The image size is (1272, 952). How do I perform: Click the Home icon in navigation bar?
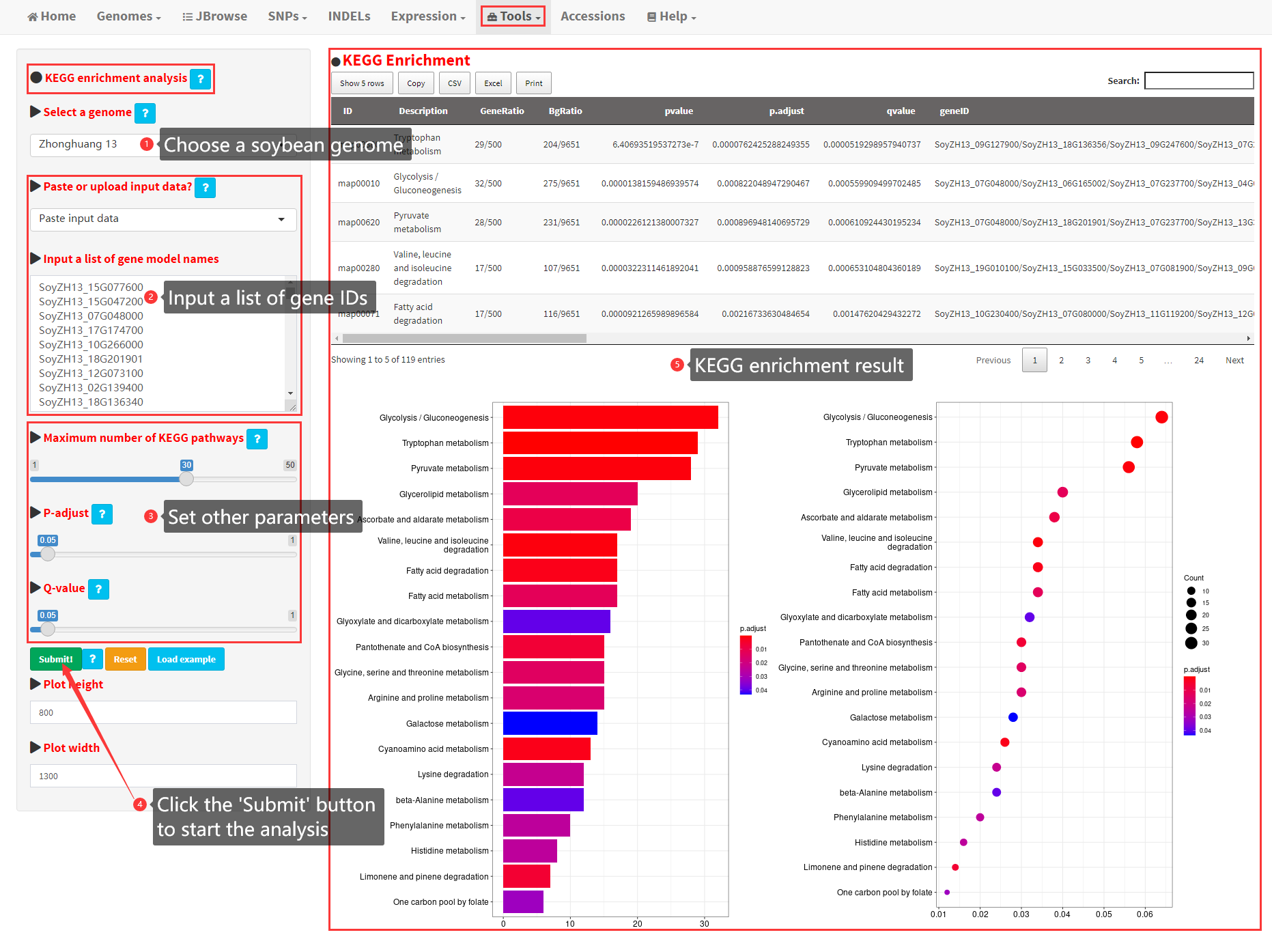32,17
